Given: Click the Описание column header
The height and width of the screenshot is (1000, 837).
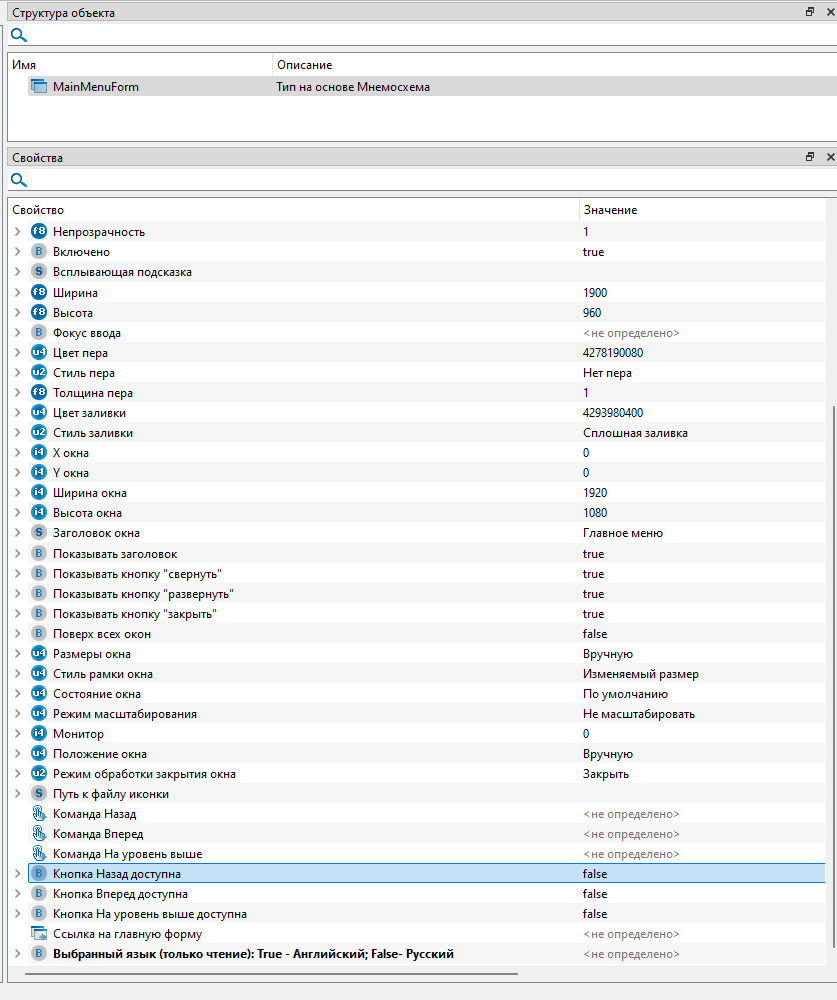Looking at the screenshot, I should (304, 65).
